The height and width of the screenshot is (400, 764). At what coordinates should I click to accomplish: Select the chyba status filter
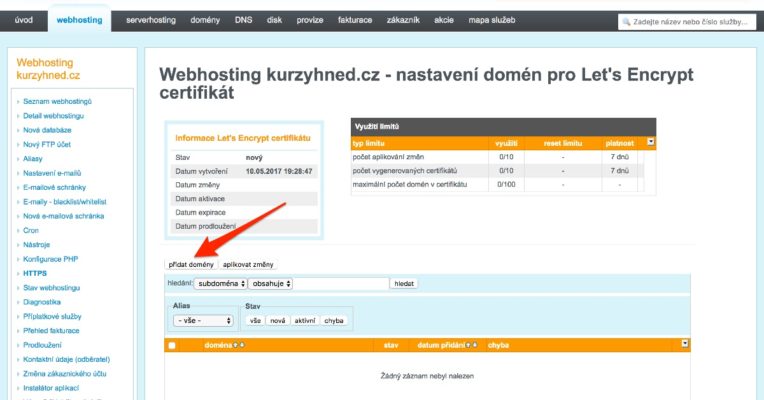click(x=334, y=321)
